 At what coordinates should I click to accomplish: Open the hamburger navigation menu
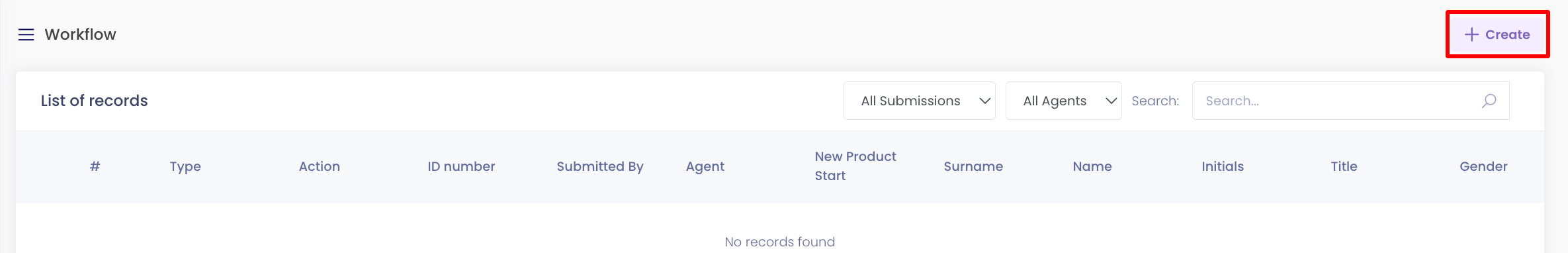click(x=26, y=34)
